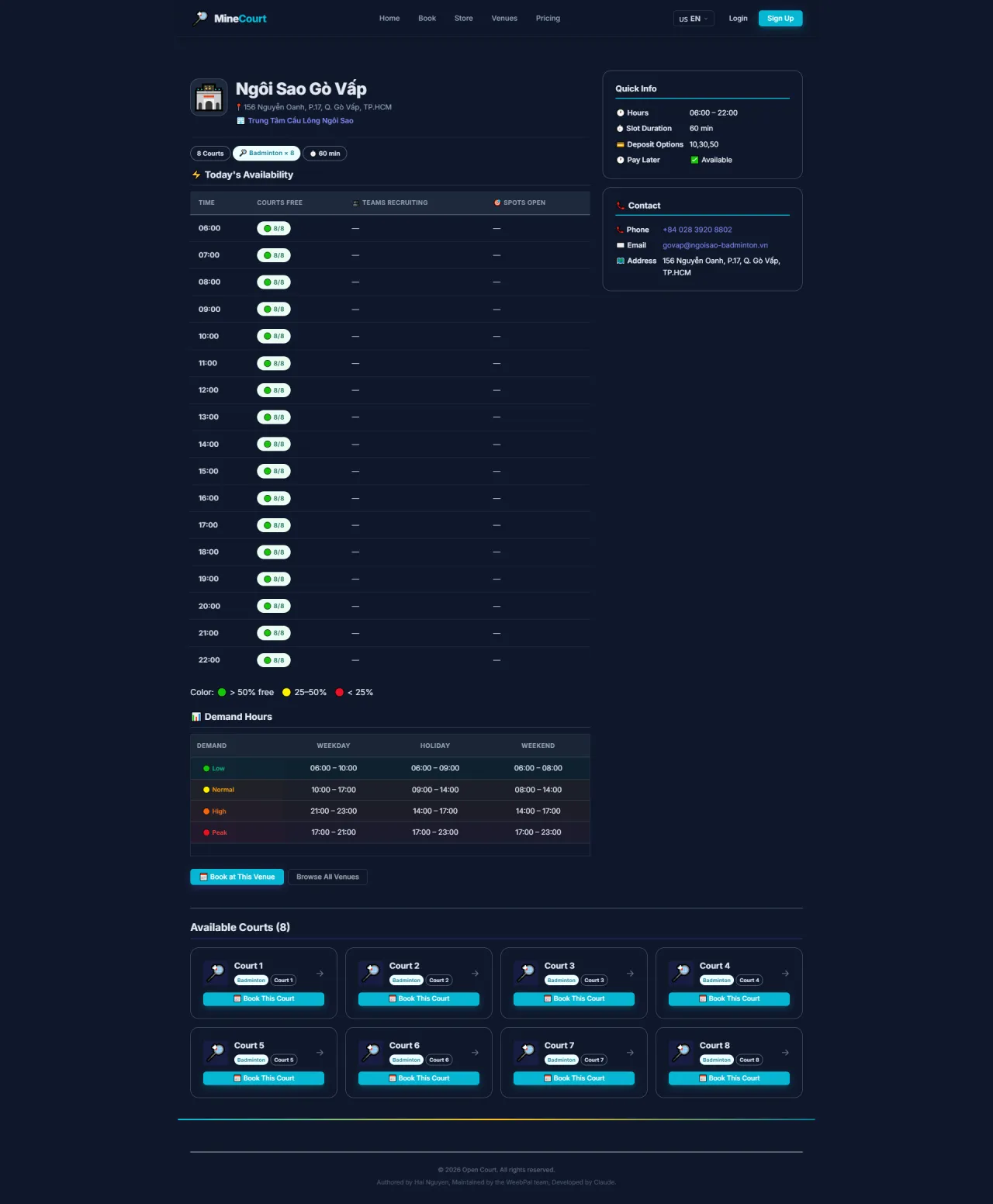Image resolution: width=993 pixels, height=1204 pixels.
Task: Navigate to Venues in top menu
Action: [504, 19]
